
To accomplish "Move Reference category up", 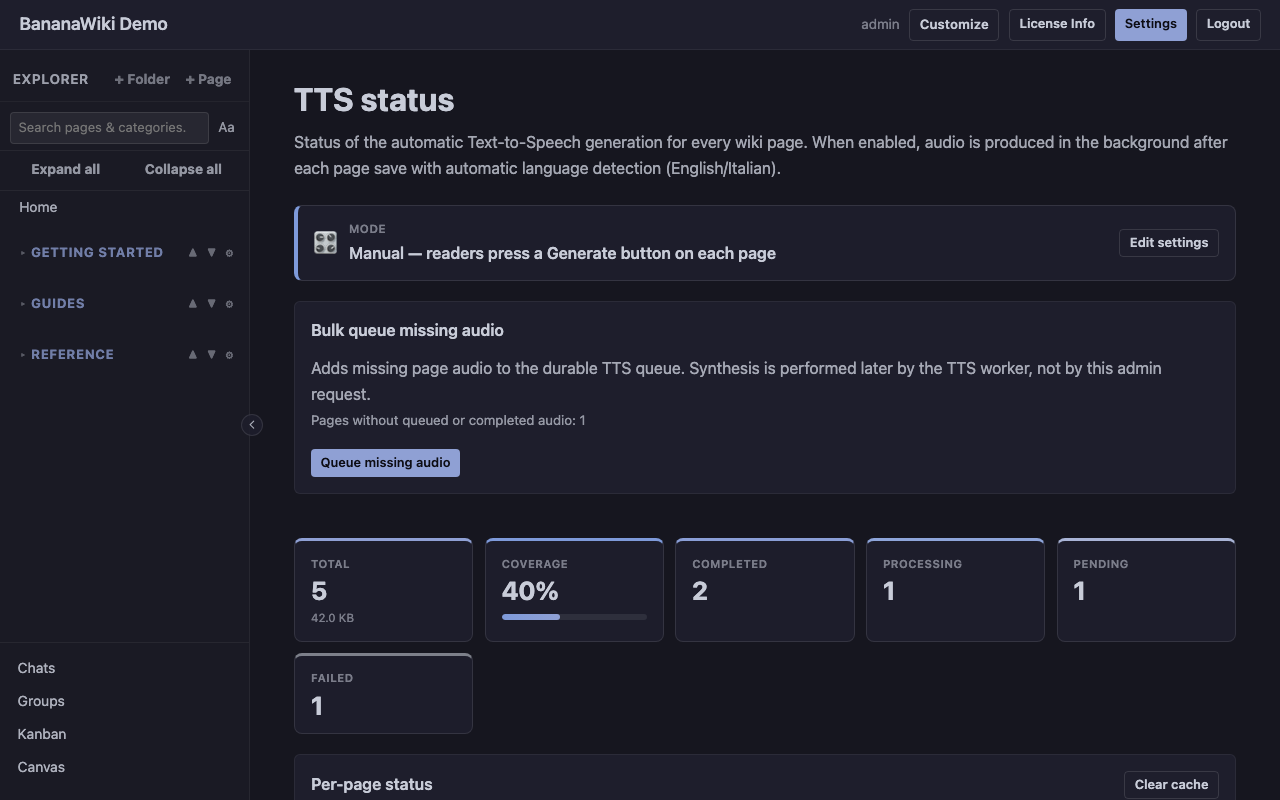I will pyautogui.click(x=193, y=355).
